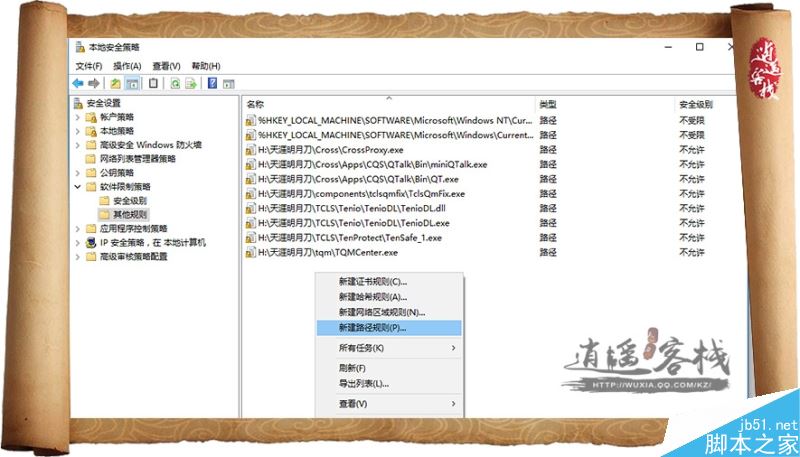Expand the 本地策略 tree node

click(78, 131)
